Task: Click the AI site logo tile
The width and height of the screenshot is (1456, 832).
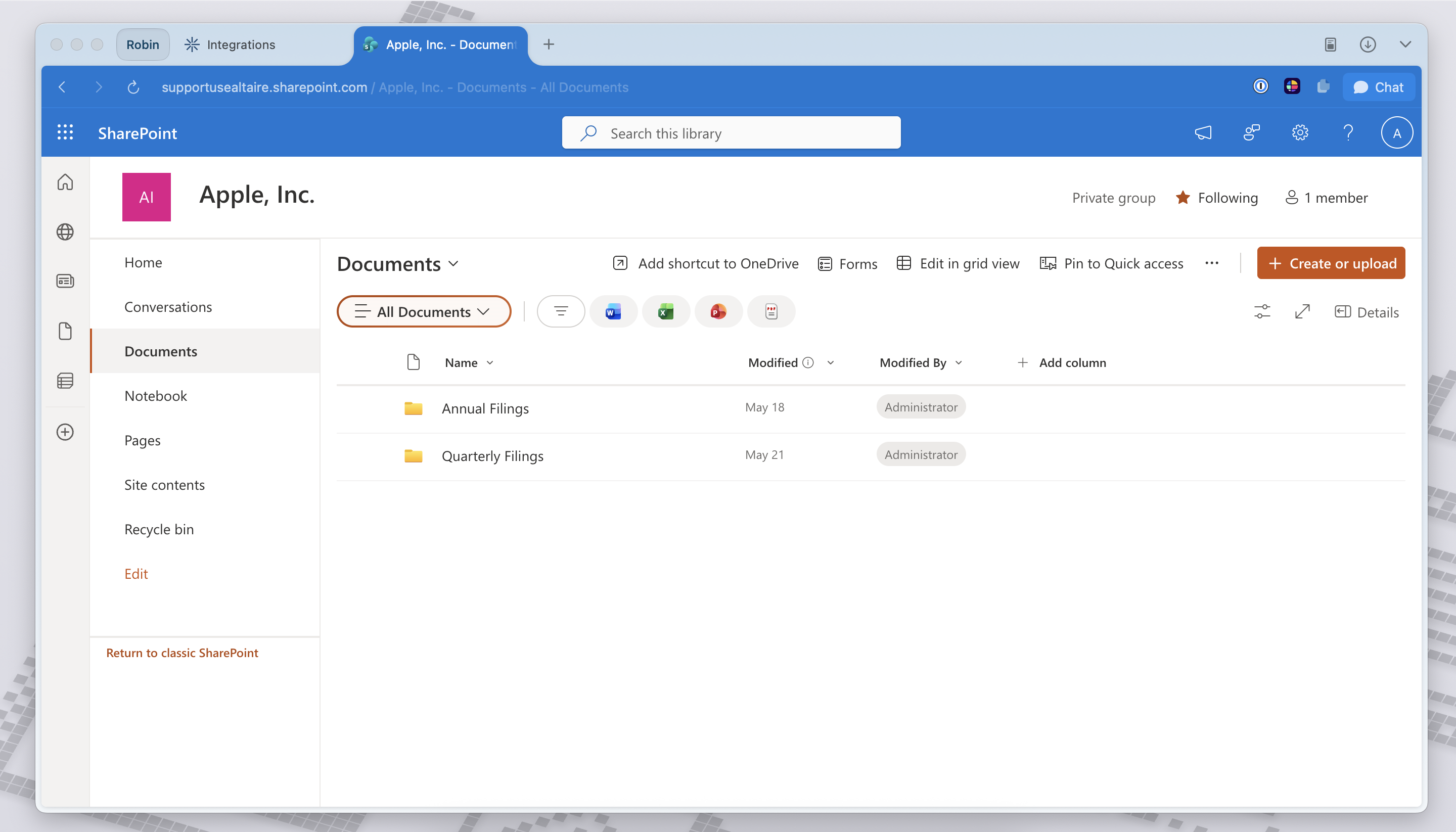Action: [146, 197]
